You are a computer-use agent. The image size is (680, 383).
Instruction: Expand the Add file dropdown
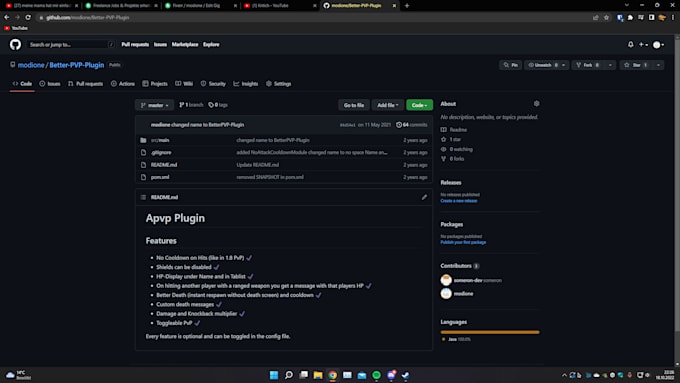point(387,105)
